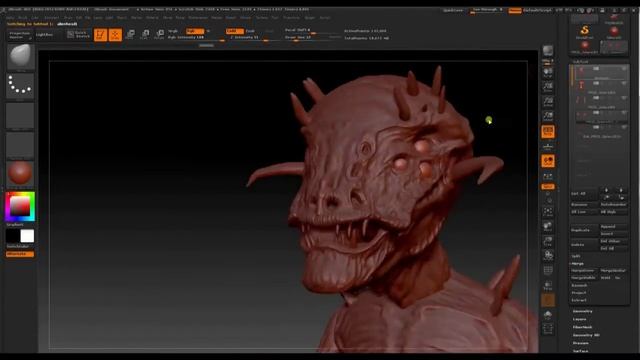The width and height of the screenshot is (640, 360).
Task: Open the Preferences menu
Action: point(198,18)
